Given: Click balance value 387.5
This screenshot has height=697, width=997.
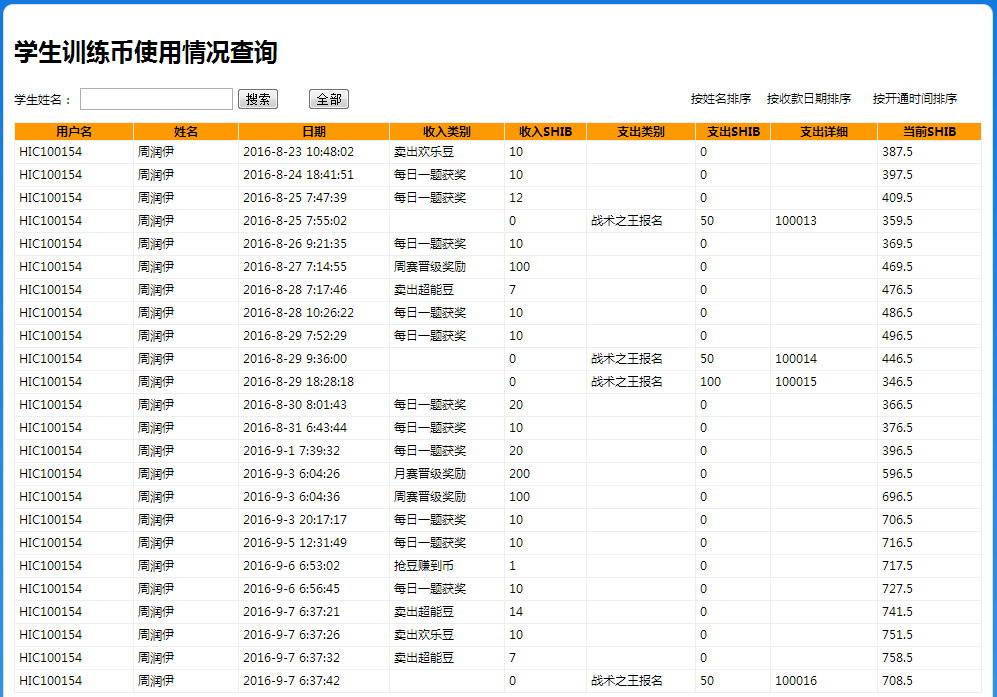Looking at the screenshot, I should (x=897, y=152).
